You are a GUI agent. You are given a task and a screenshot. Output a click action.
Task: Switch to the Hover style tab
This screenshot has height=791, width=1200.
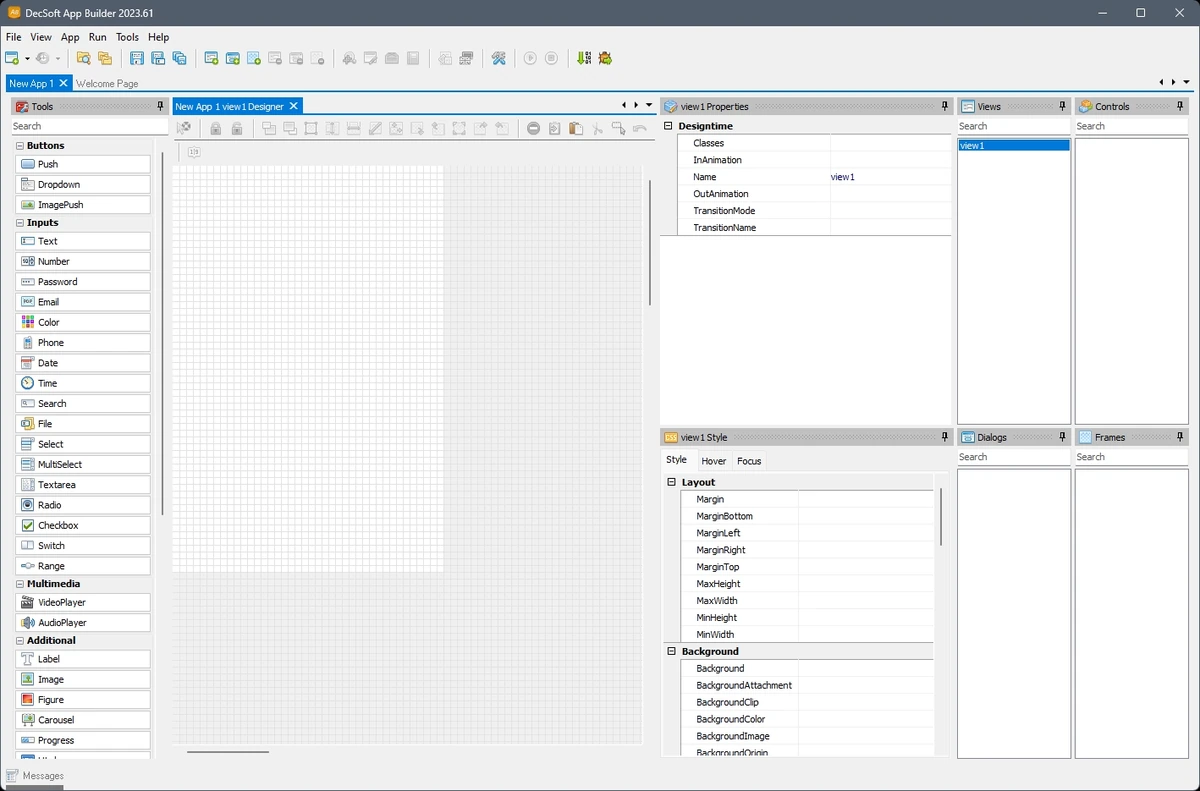point(714,461)
